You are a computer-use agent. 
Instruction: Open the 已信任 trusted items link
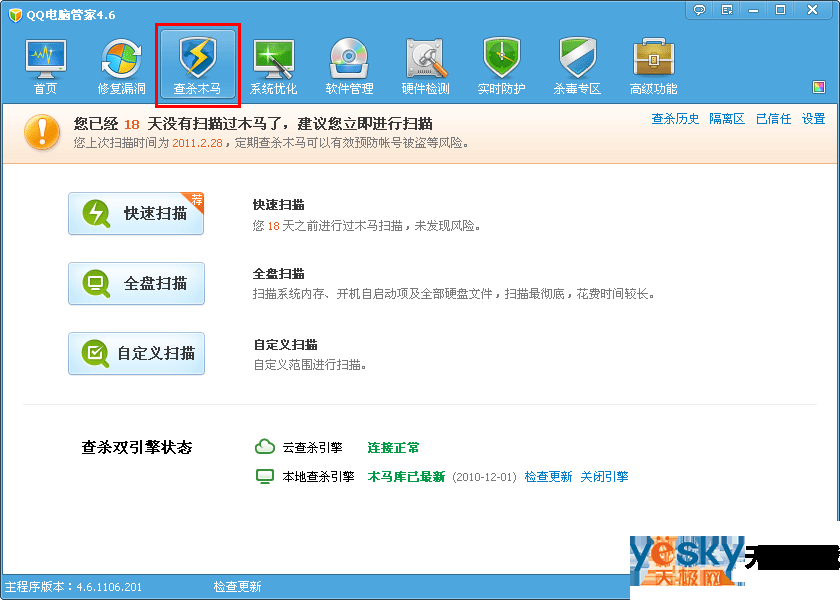pos(774,119)
